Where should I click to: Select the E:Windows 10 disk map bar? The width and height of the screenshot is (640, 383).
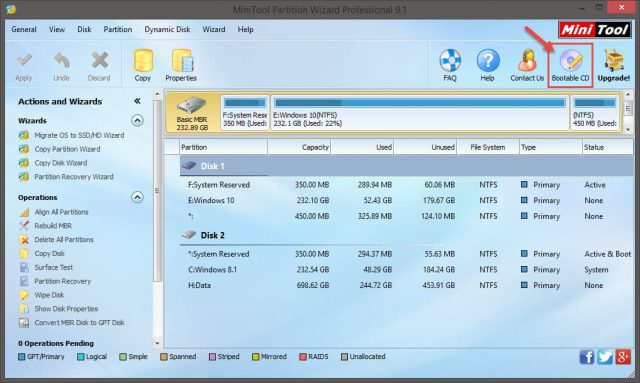[420, 113]
